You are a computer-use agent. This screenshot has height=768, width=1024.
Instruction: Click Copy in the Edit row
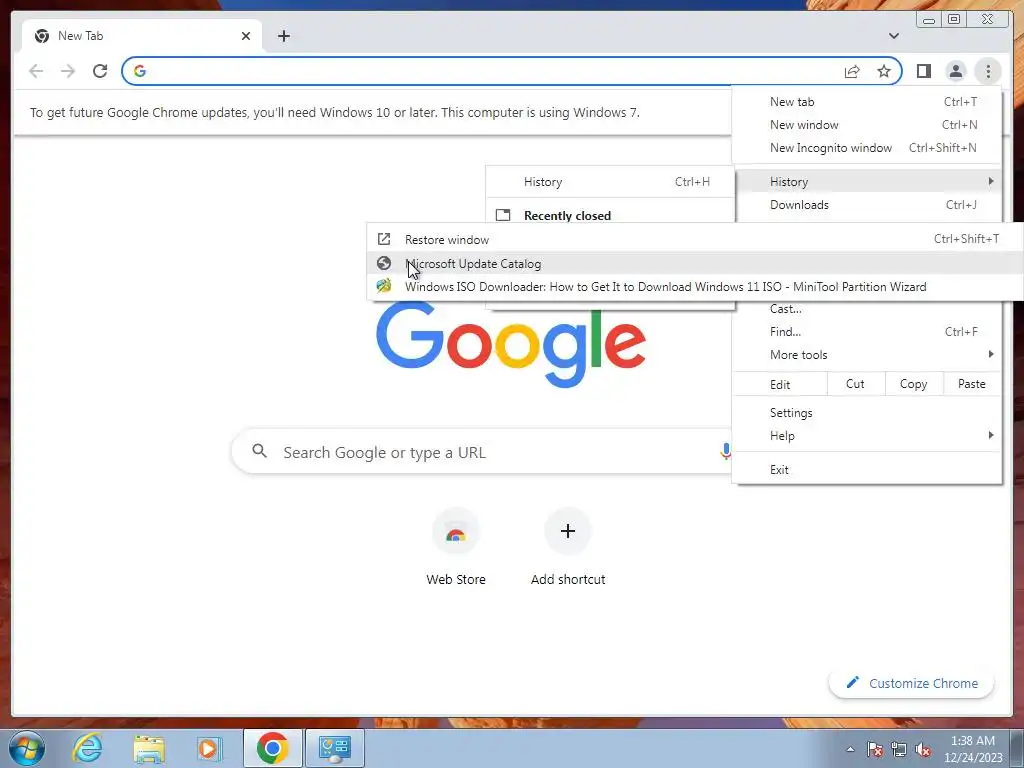coord(914,384)
